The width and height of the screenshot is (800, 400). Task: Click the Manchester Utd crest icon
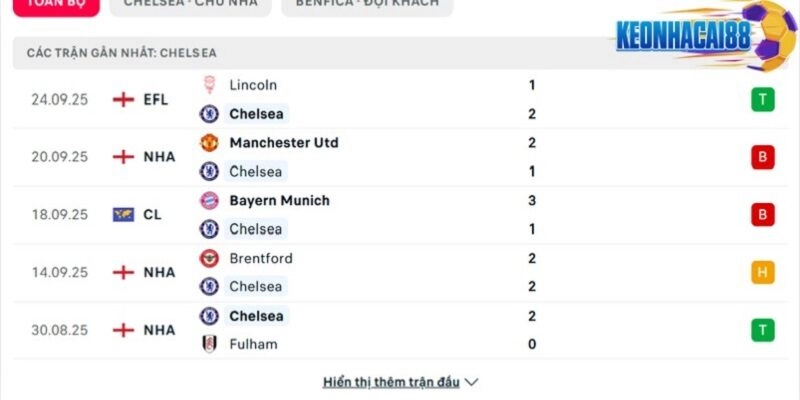209,143
